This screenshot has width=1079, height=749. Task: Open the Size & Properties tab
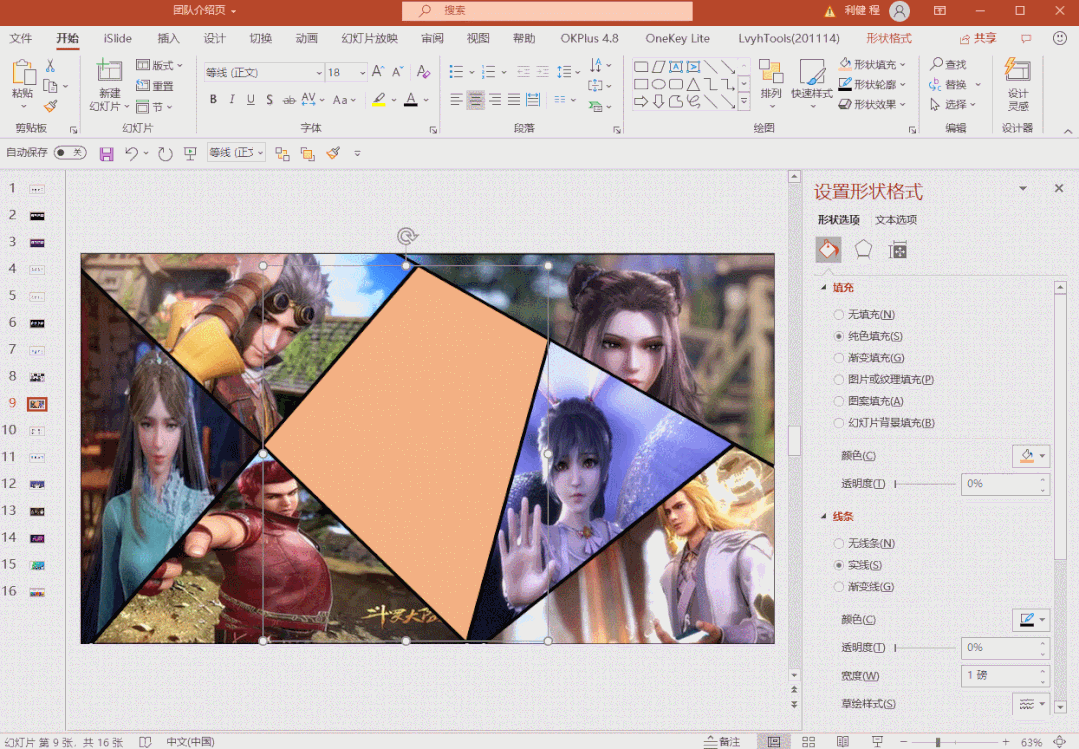tap(897, 250)
